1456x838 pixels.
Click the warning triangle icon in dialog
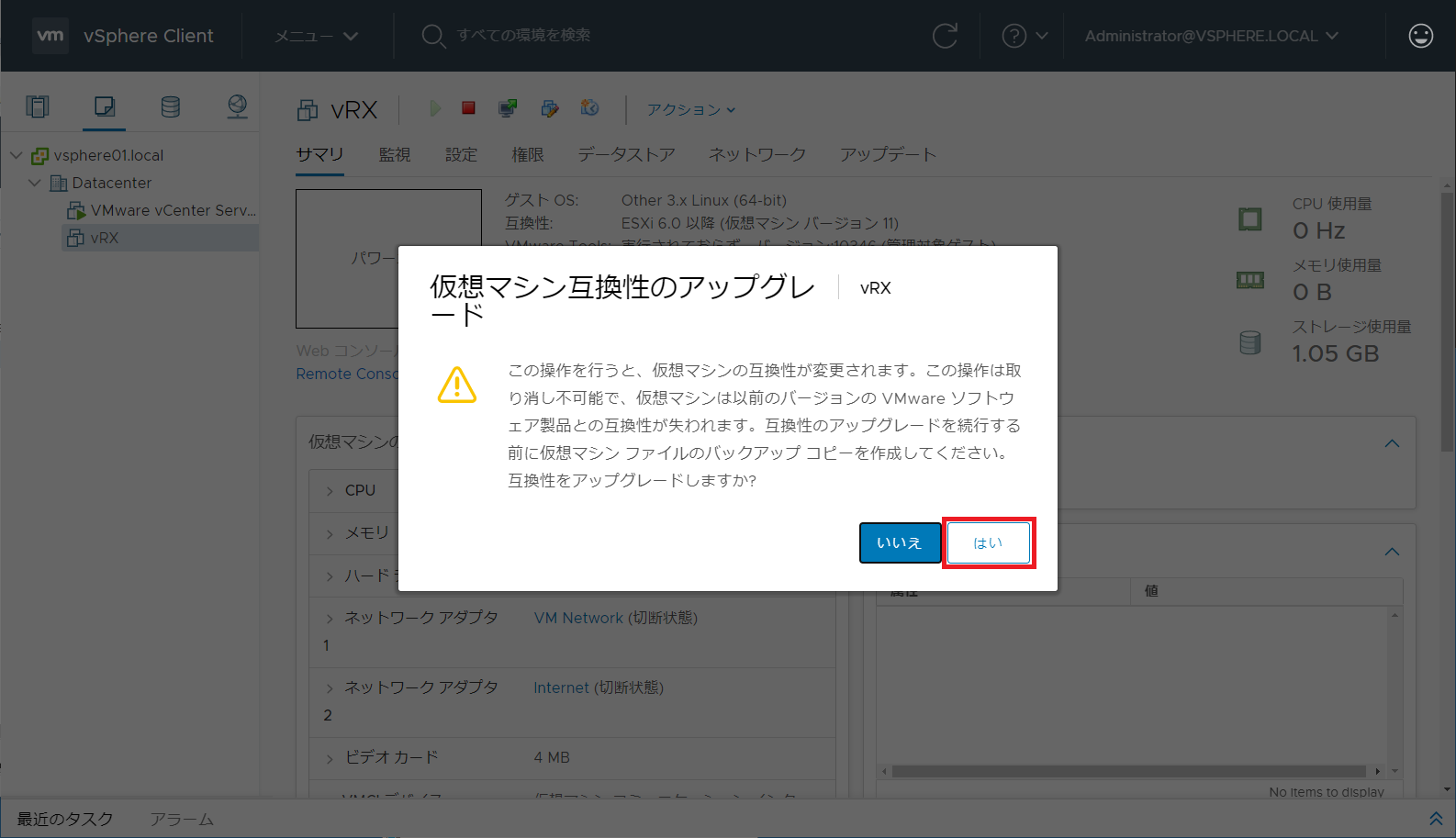[x=457, y=385]
